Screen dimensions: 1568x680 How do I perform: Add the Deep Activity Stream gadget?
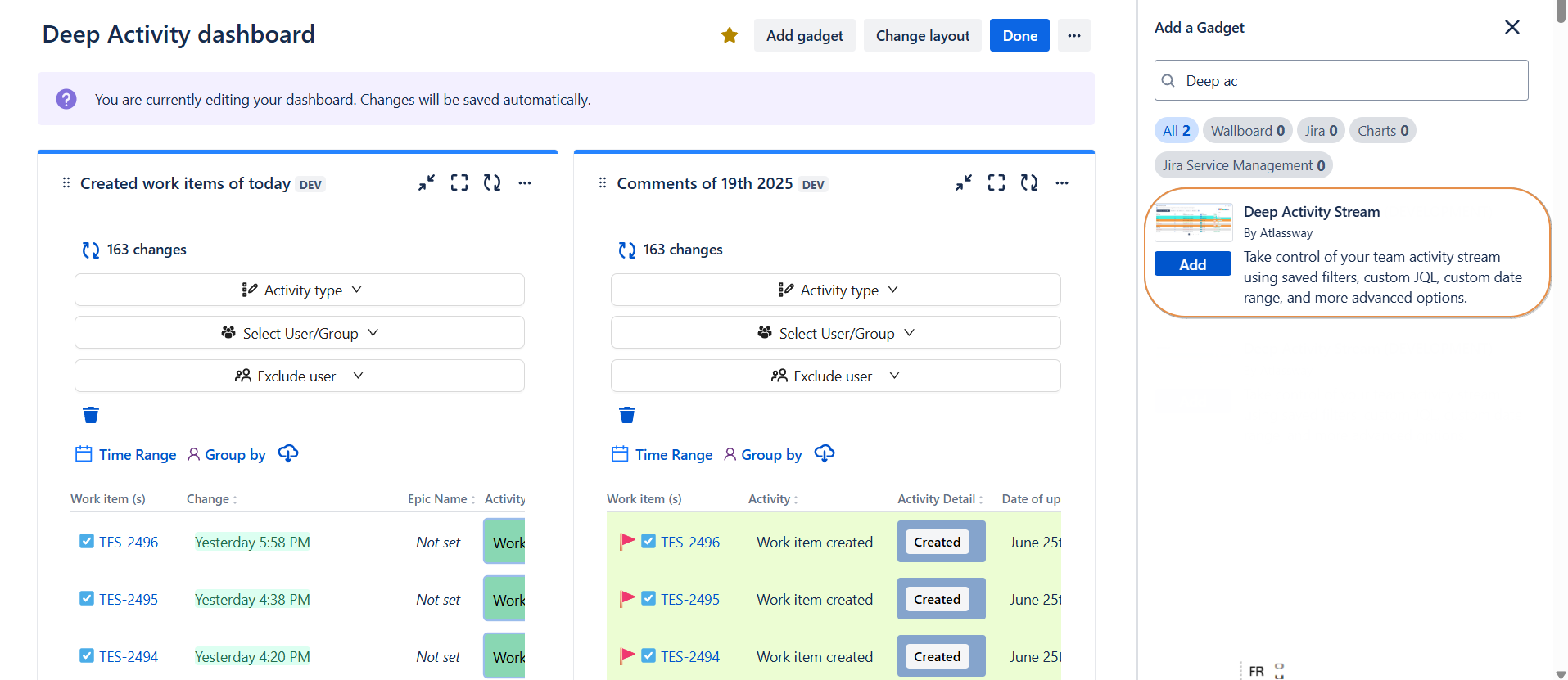pyautogui.click(x=1192, y=264)
